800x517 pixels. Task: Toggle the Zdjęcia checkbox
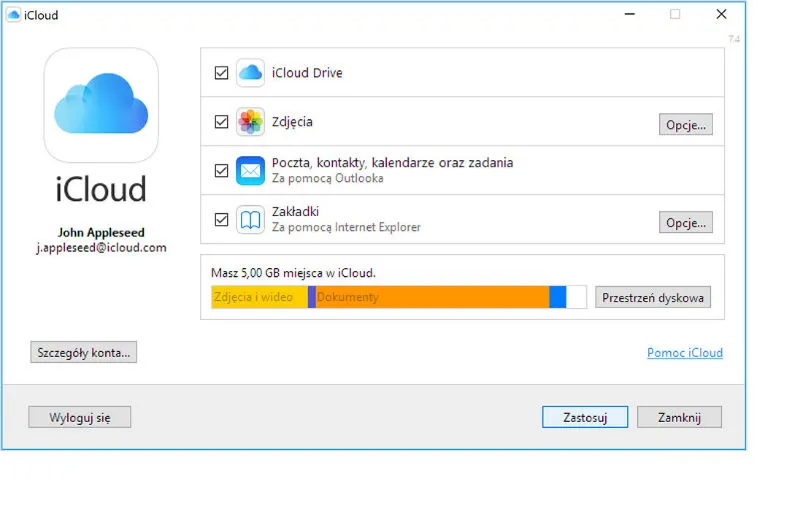point(221,121)
